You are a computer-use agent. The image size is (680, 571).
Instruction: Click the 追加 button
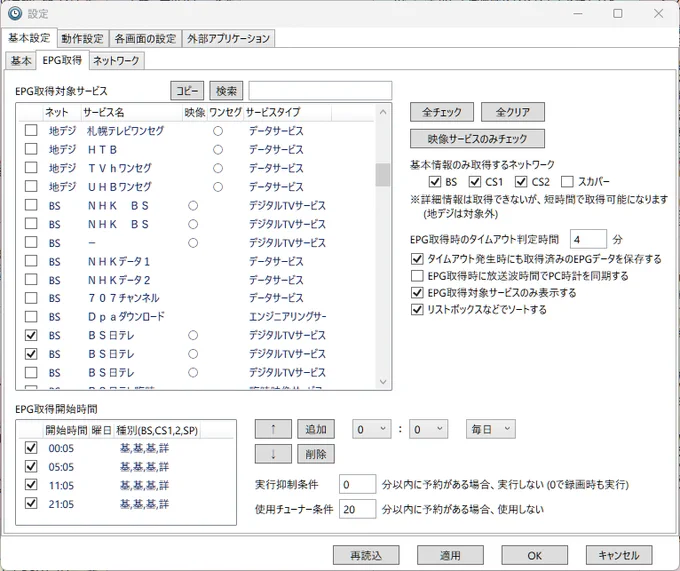tap(316, 429)
